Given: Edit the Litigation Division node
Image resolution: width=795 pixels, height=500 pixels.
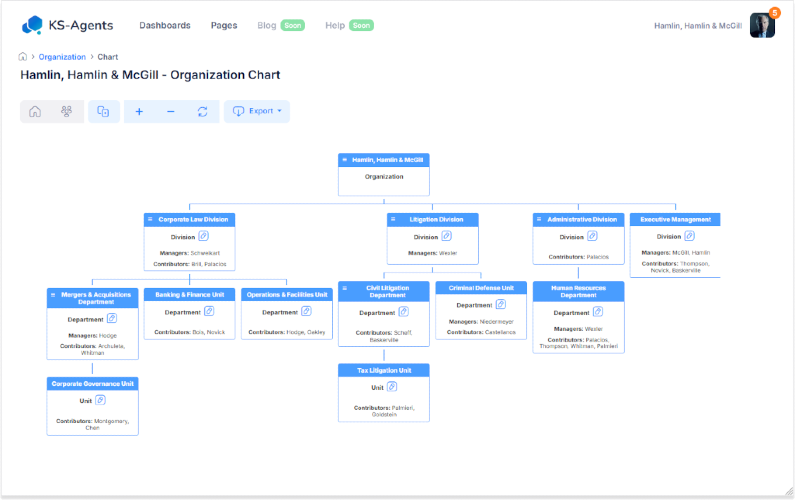Looking at the screenshot, I should [x=446, y=236].
